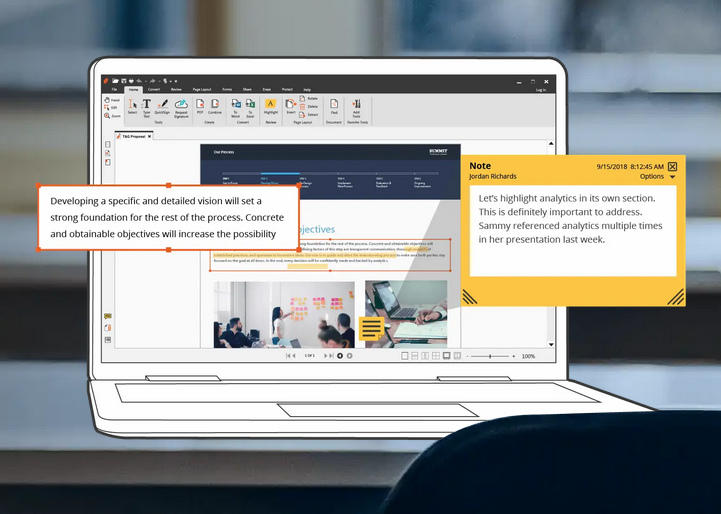
Task: Switch to the Convert ribbon tab
Action: click(x=155, y=90)
